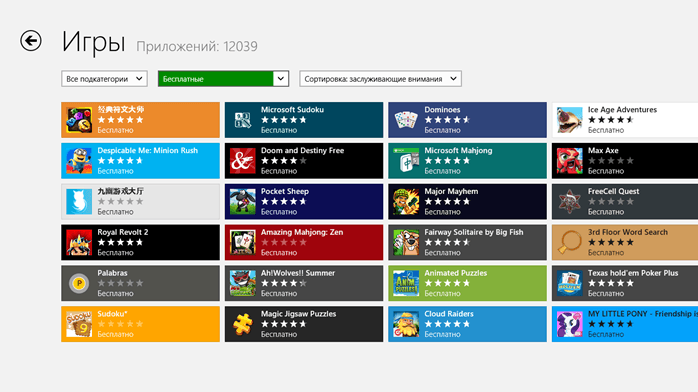Open Microsoft Mahjong icon

pos(406,161)
